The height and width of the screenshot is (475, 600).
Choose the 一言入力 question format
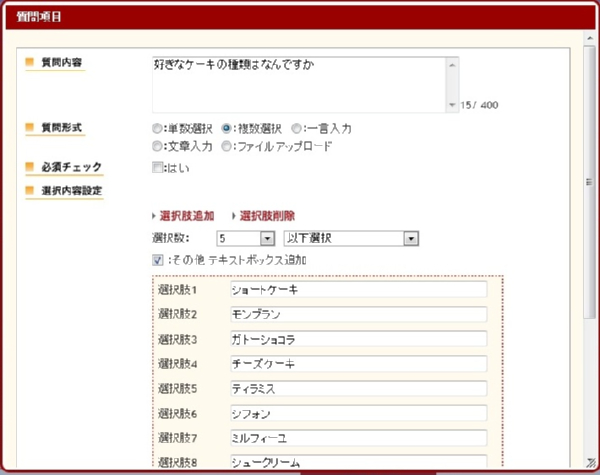(x=297, y=129)
